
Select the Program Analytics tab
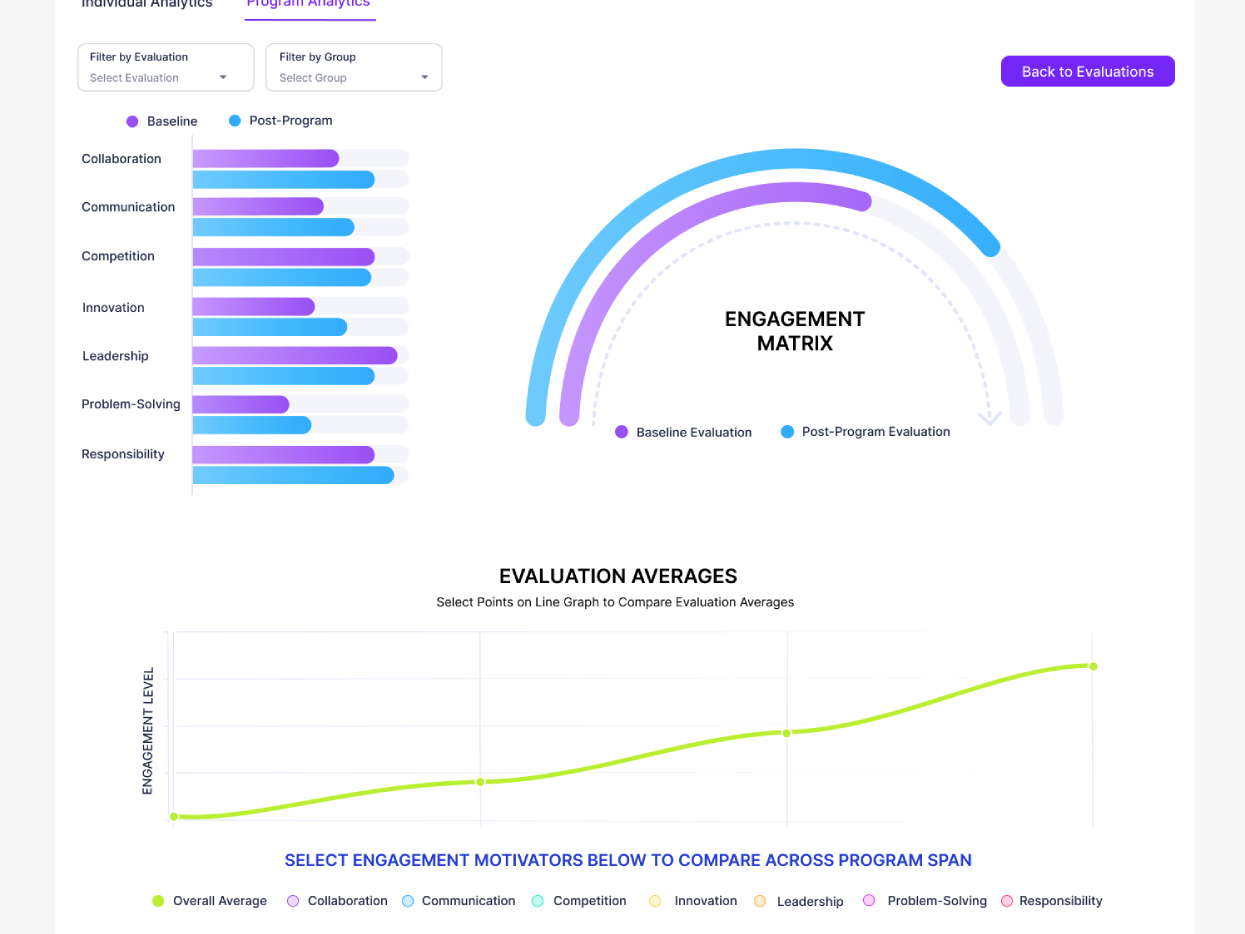309,4
